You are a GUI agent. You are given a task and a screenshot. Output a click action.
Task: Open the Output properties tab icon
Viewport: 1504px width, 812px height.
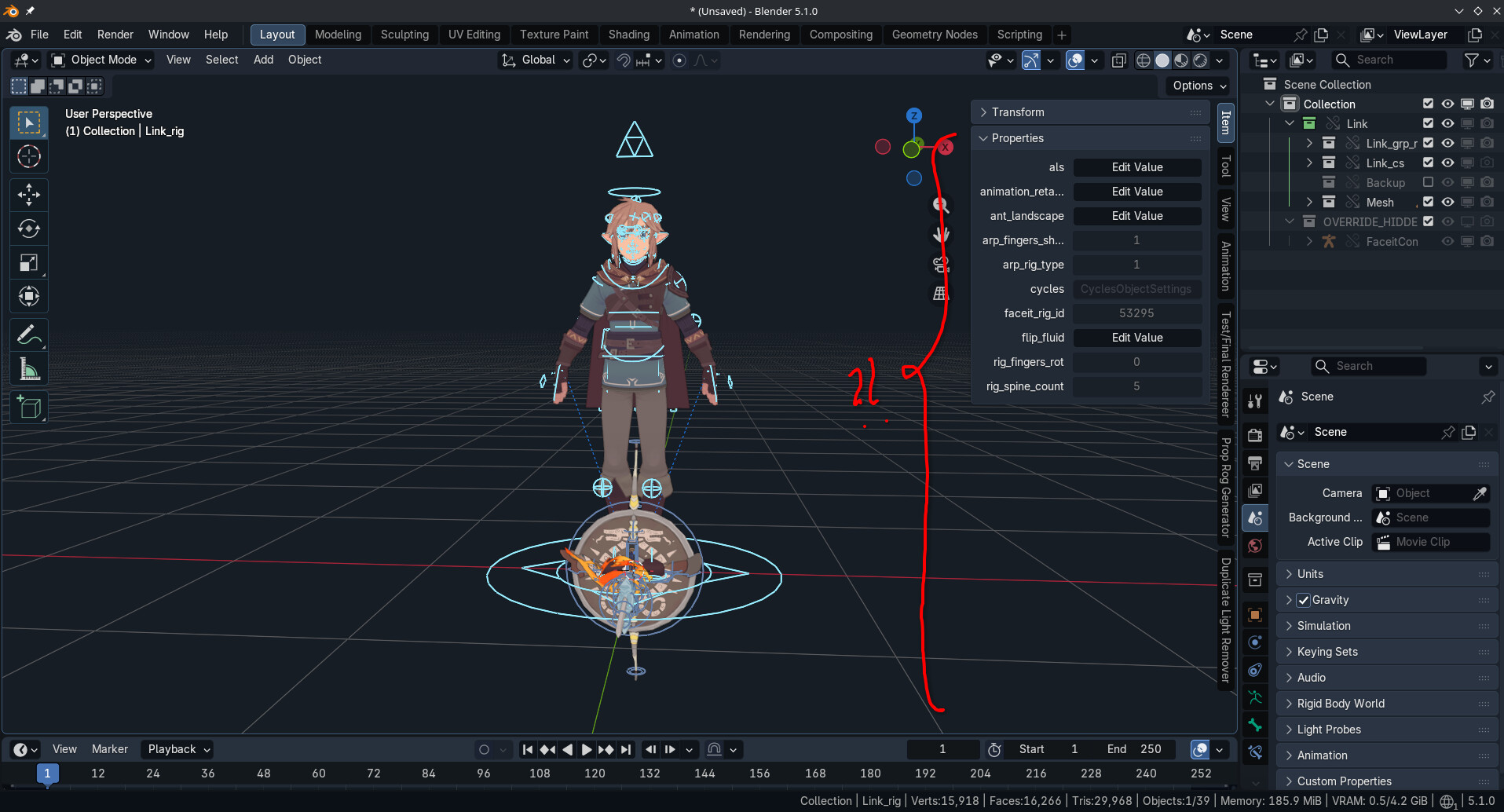point(1255,463)
